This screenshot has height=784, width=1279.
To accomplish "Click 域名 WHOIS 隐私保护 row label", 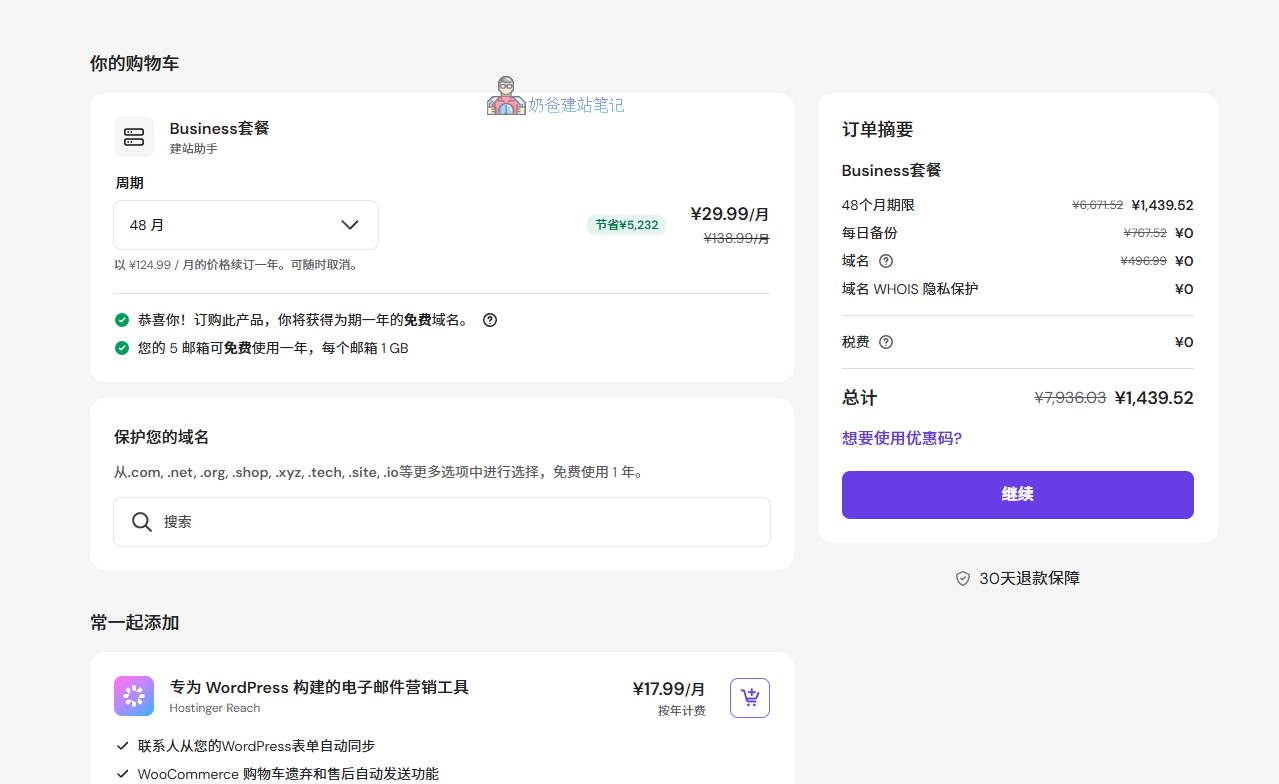I will point(910,289).
